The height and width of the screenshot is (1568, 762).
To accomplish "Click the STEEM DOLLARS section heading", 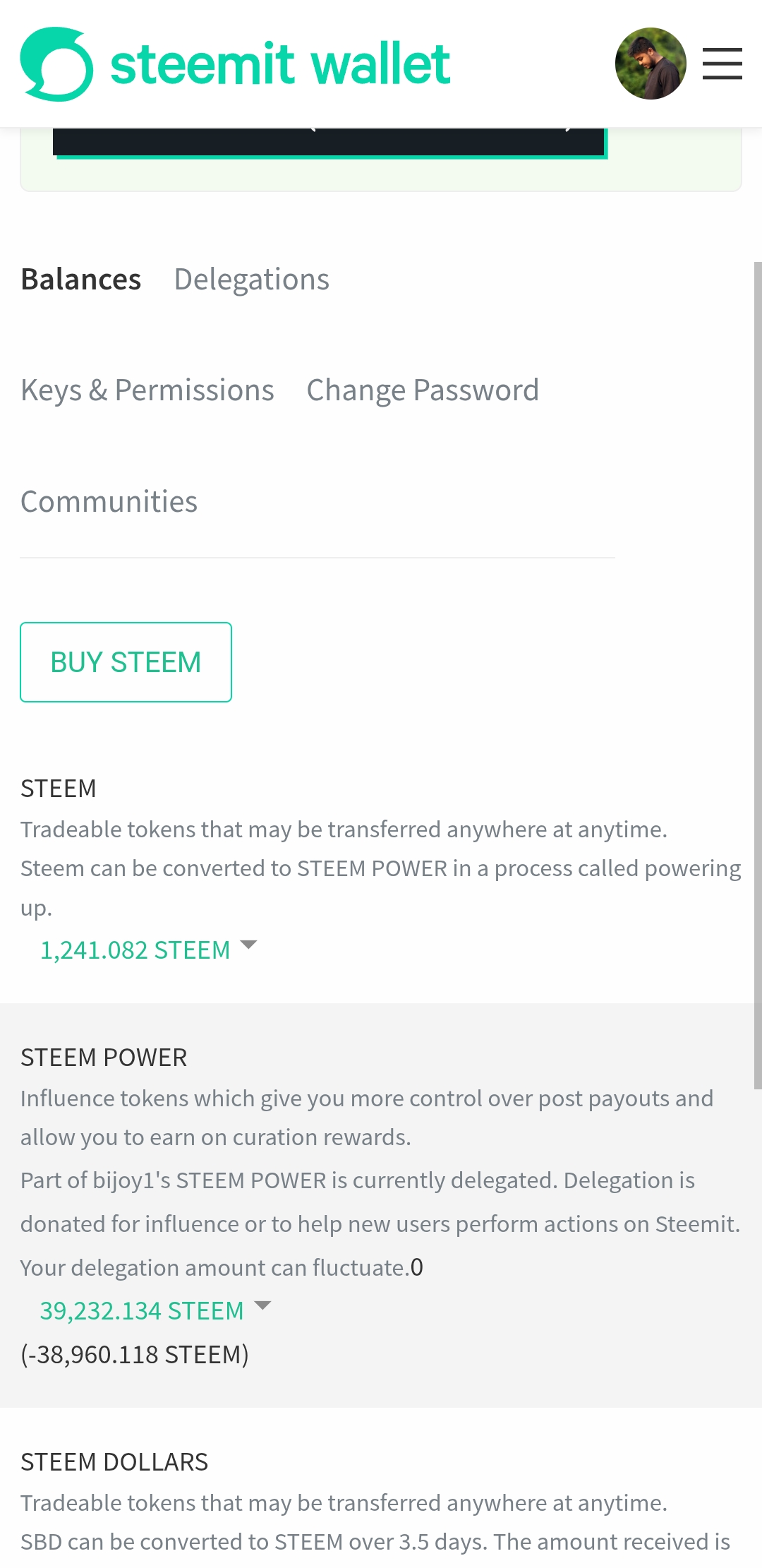I will (114, 1462).
